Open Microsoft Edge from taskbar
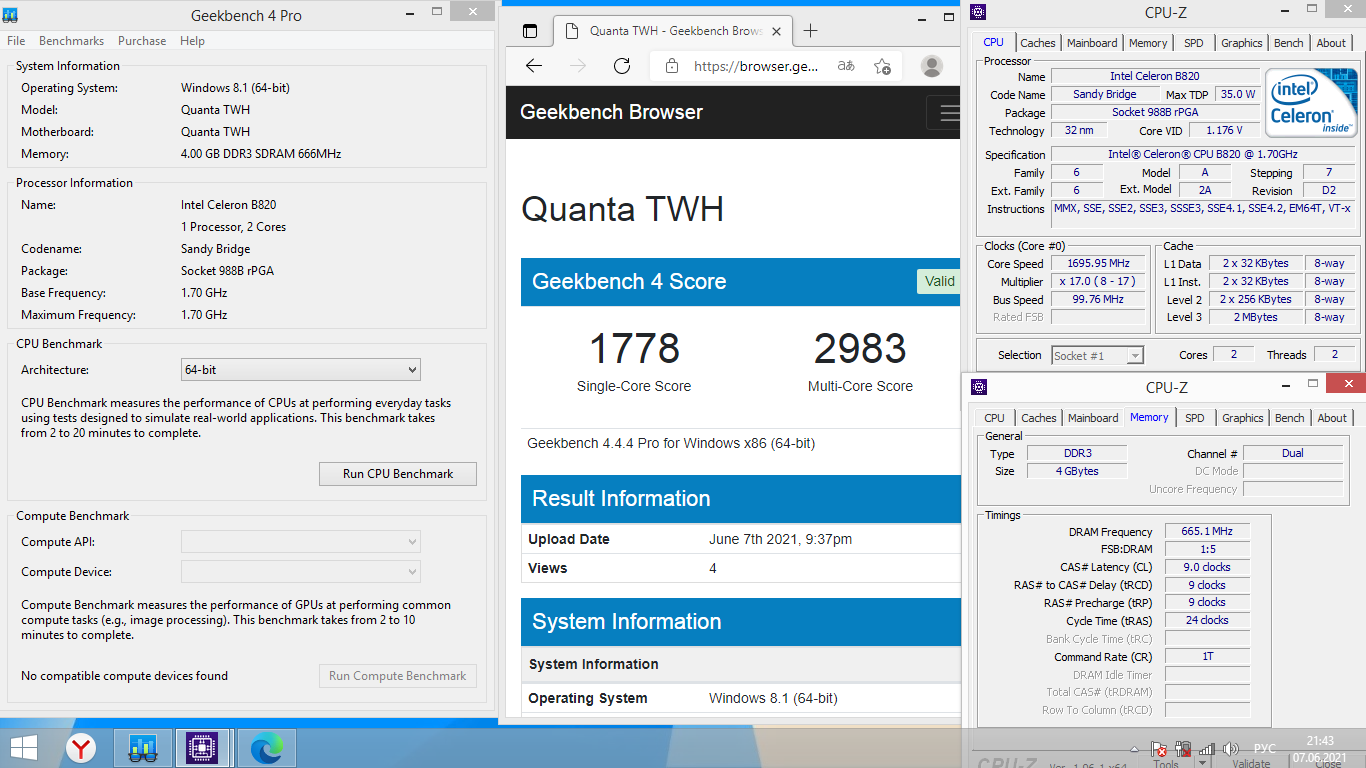The width and height of the screenshot is (1366, 768). [x=266, y=747]
